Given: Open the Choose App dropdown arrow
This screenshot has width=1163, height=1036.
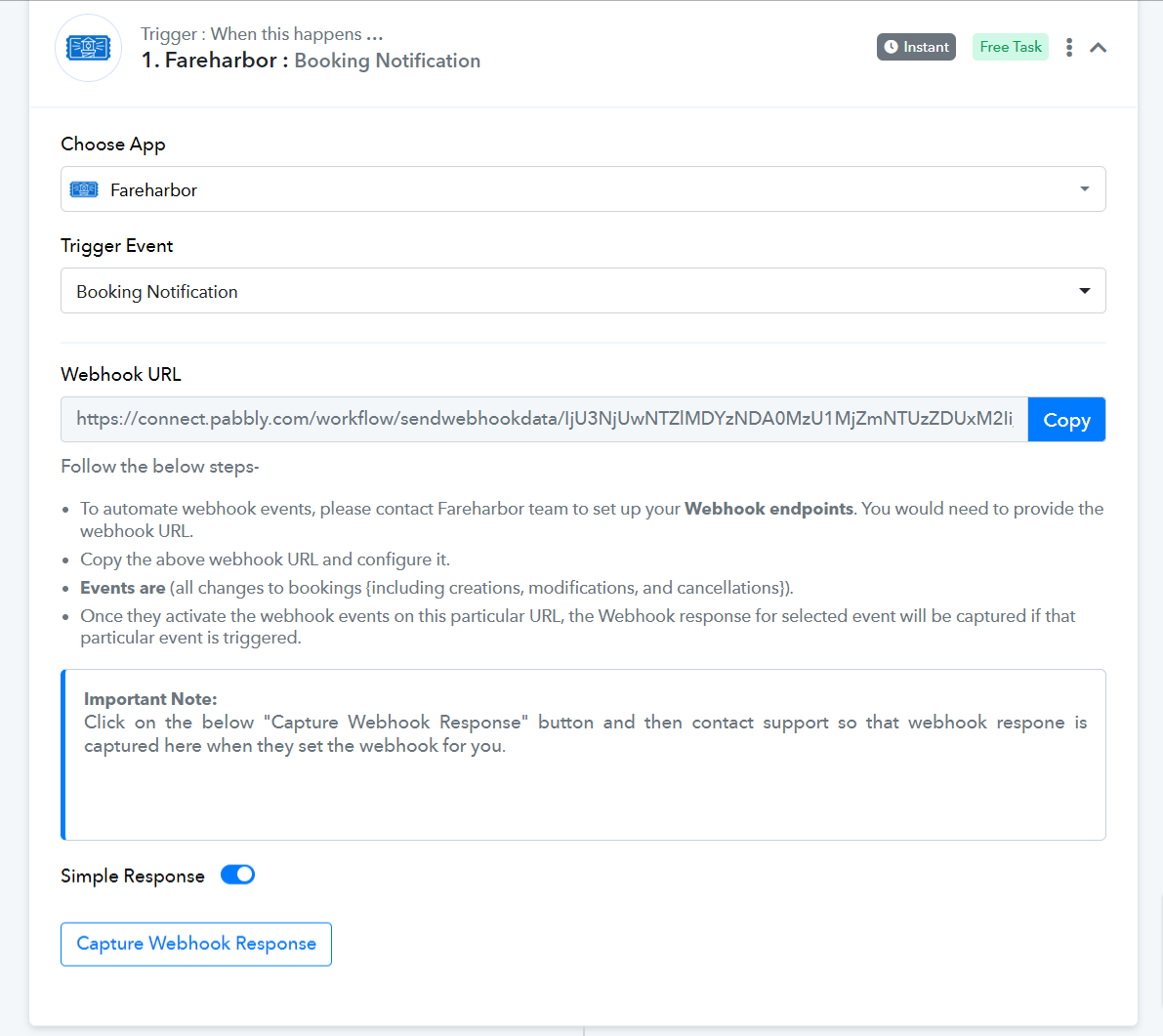Looking at the screenshot, I should pyautogui.click(x=1084, y=189).
